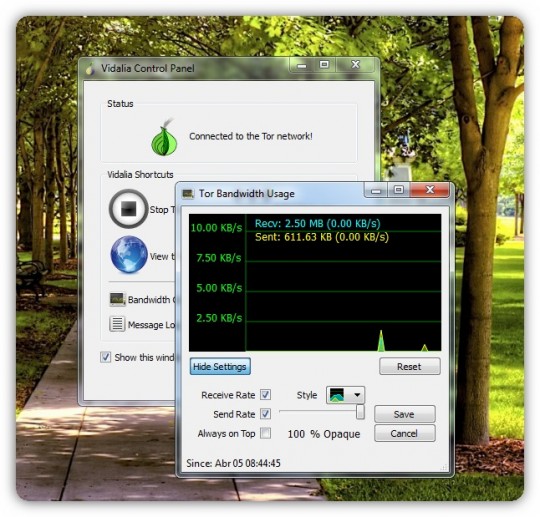Cancel the bandwidth settings changes
Image resolution: width=540 pixels, height=517 pixels.
pyautogui.click(x=405, y=433)
